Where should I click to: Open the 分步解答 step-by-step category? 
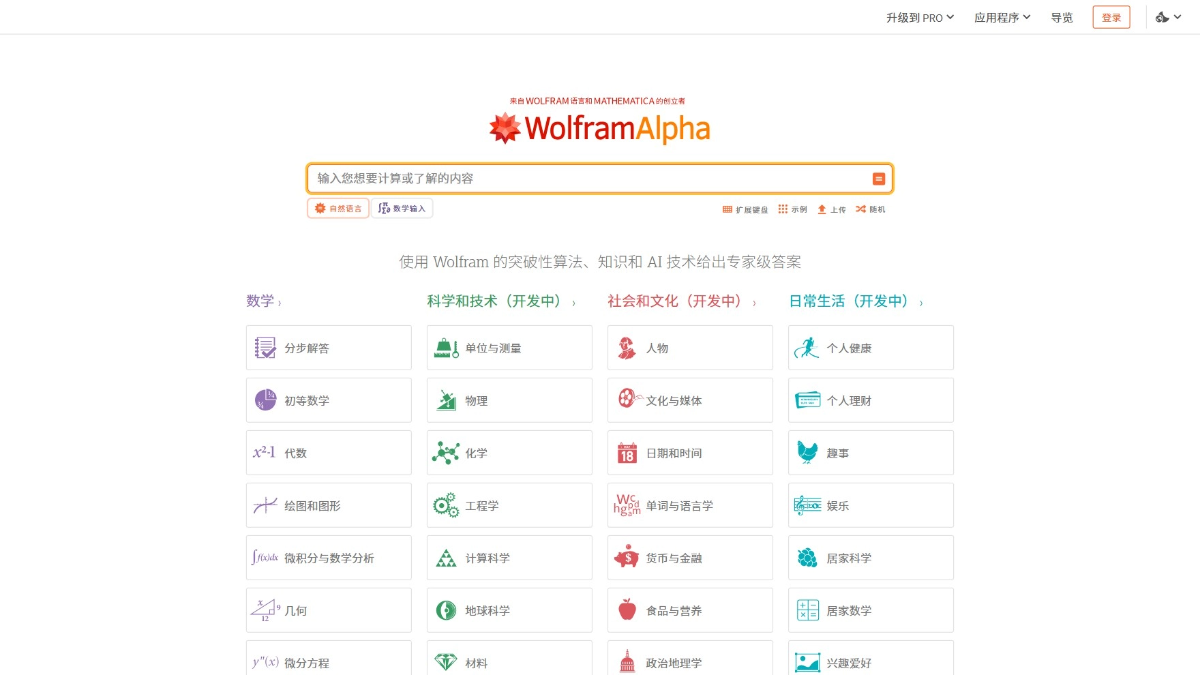point(329,348)
